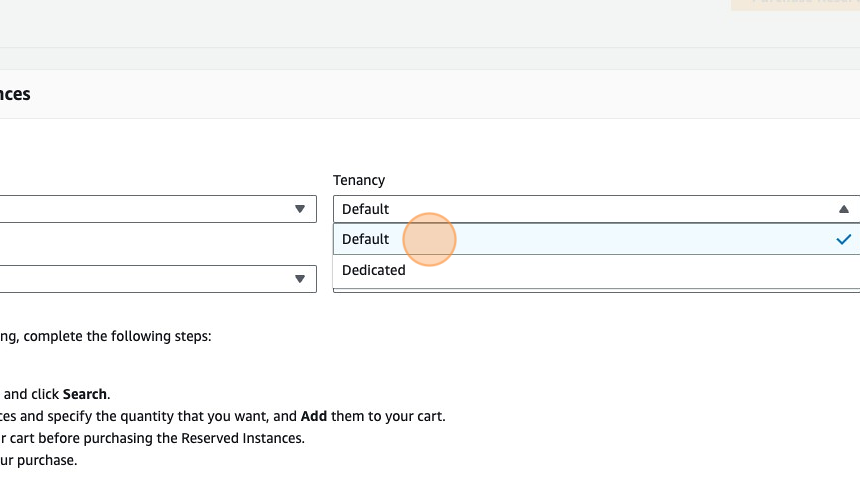Image resolution: width=860 pixels, height=481 pixels.
Task: Click the checkmark beside the Default option
Action: pos(844,240)
